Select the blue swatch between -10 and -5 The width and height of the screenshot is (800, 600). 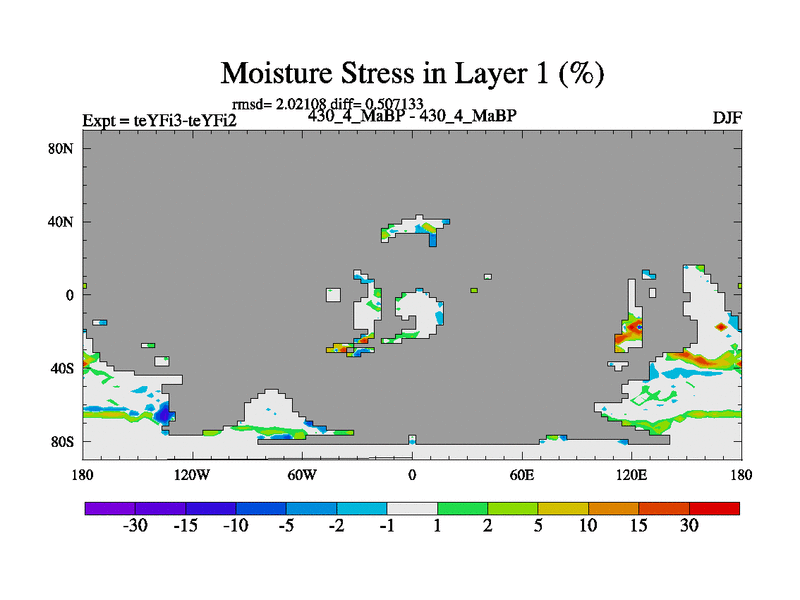(261, 508)
